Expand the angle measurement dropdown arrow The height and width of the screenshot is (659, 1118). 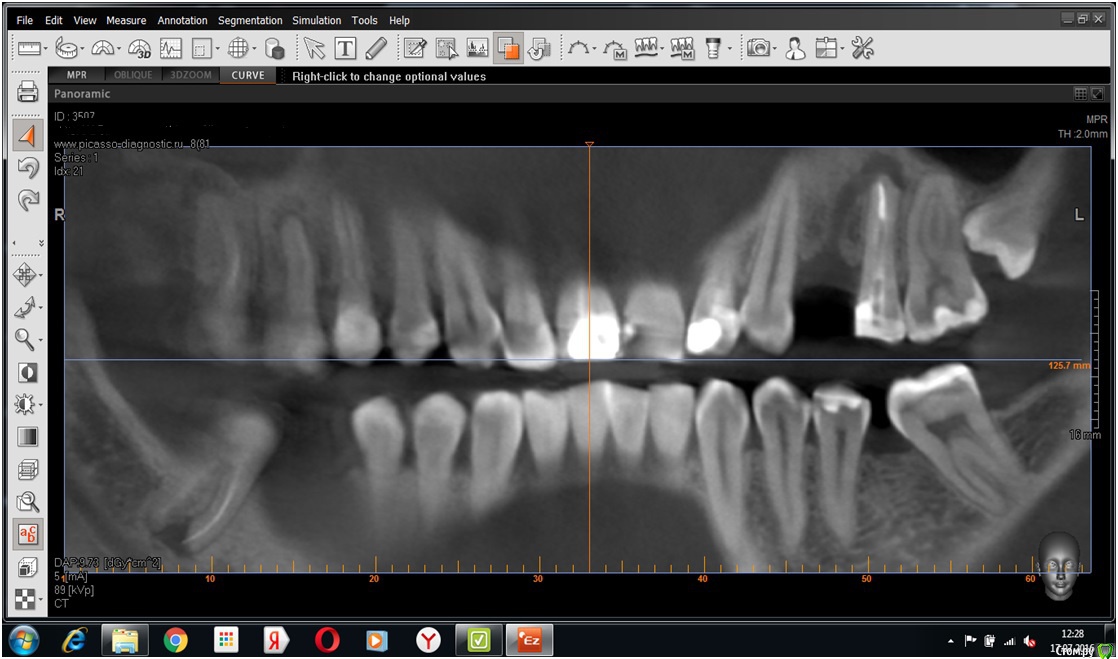[119, 49]
